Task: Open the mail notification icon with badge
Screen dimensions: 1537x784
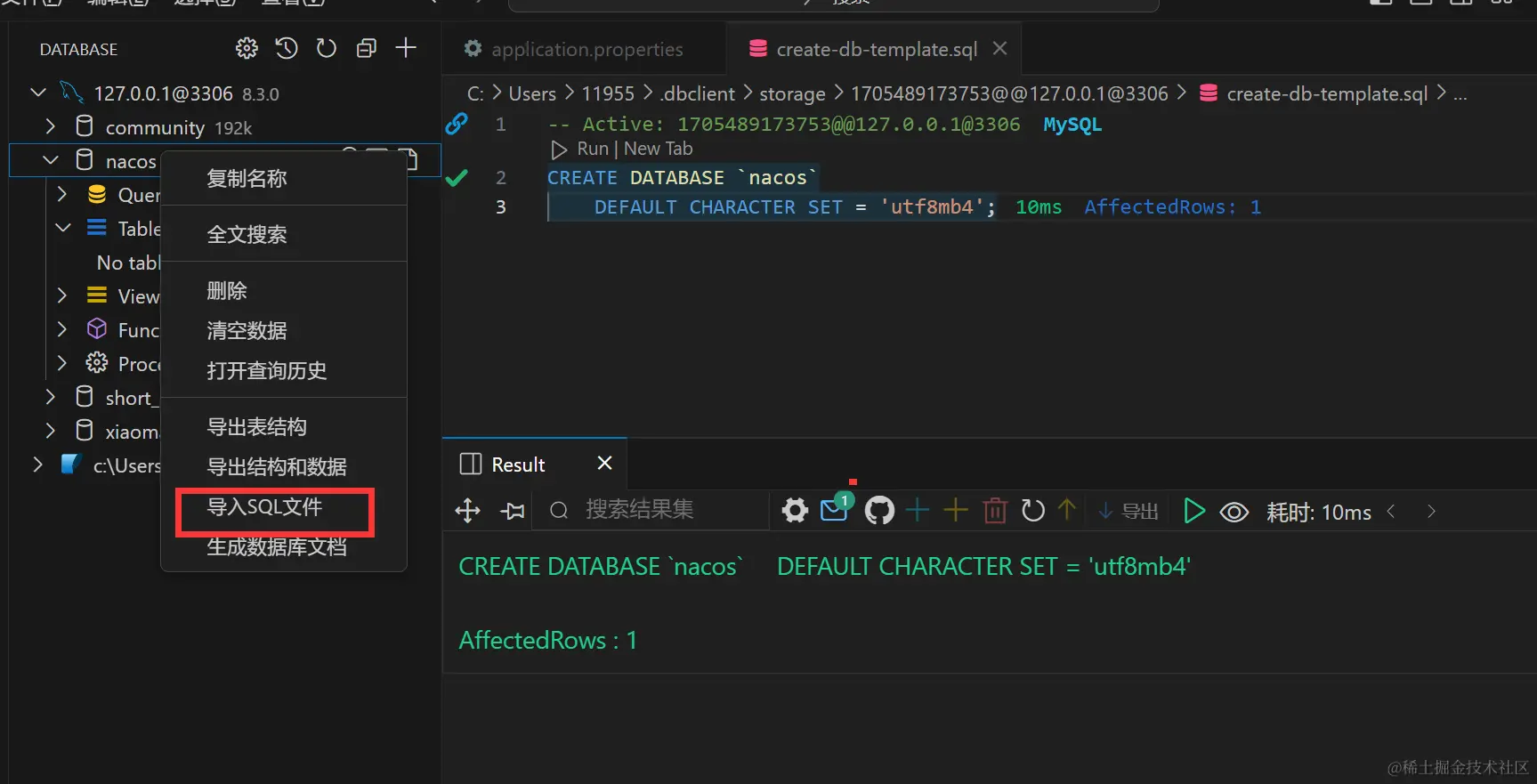Action: coord(835,508)
